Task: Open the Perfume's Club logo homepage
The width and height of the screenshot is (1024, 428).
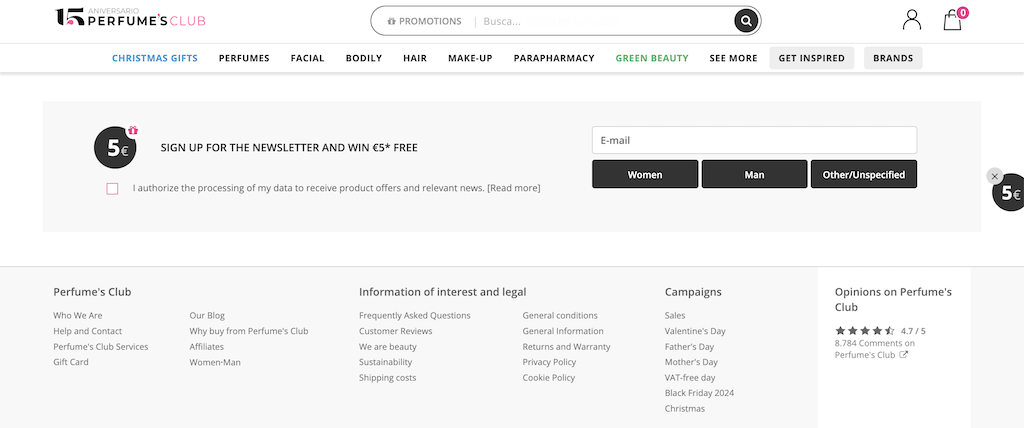Action: [x=131, y=18]
